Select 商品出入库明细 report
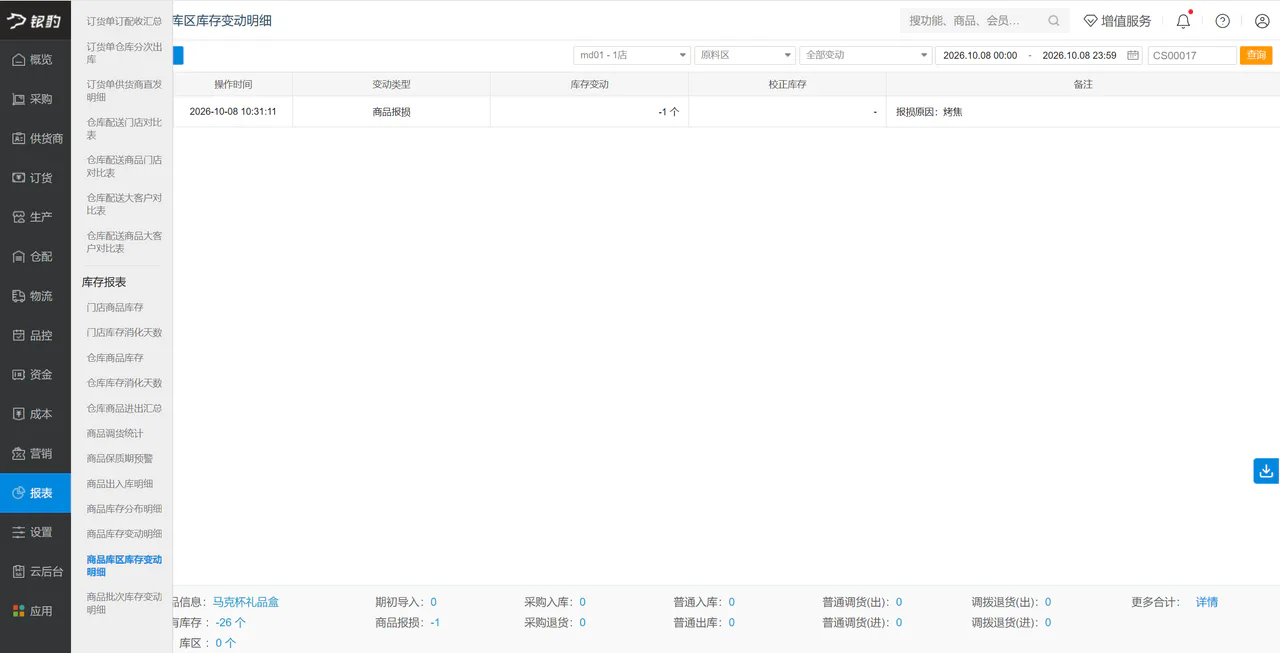Image resolution: width=1280 pixels, height=653 pixels. [x=120, y=484]
